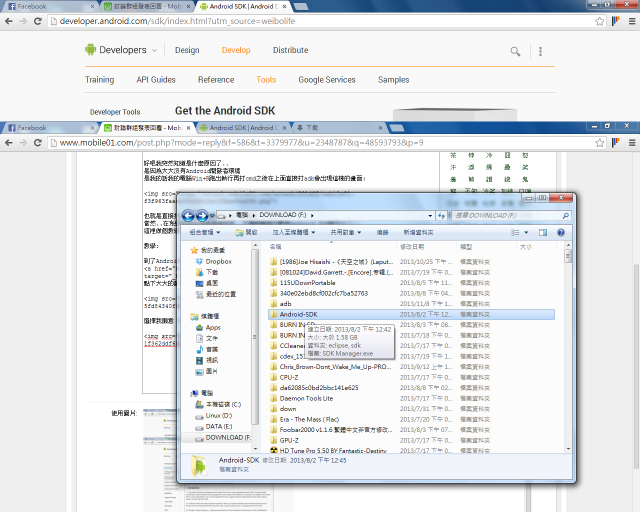The height and width of the screenshot is (512, 640).
Task: Open the Chrome menu in the mobile01 window
Action: coord(632,142)
